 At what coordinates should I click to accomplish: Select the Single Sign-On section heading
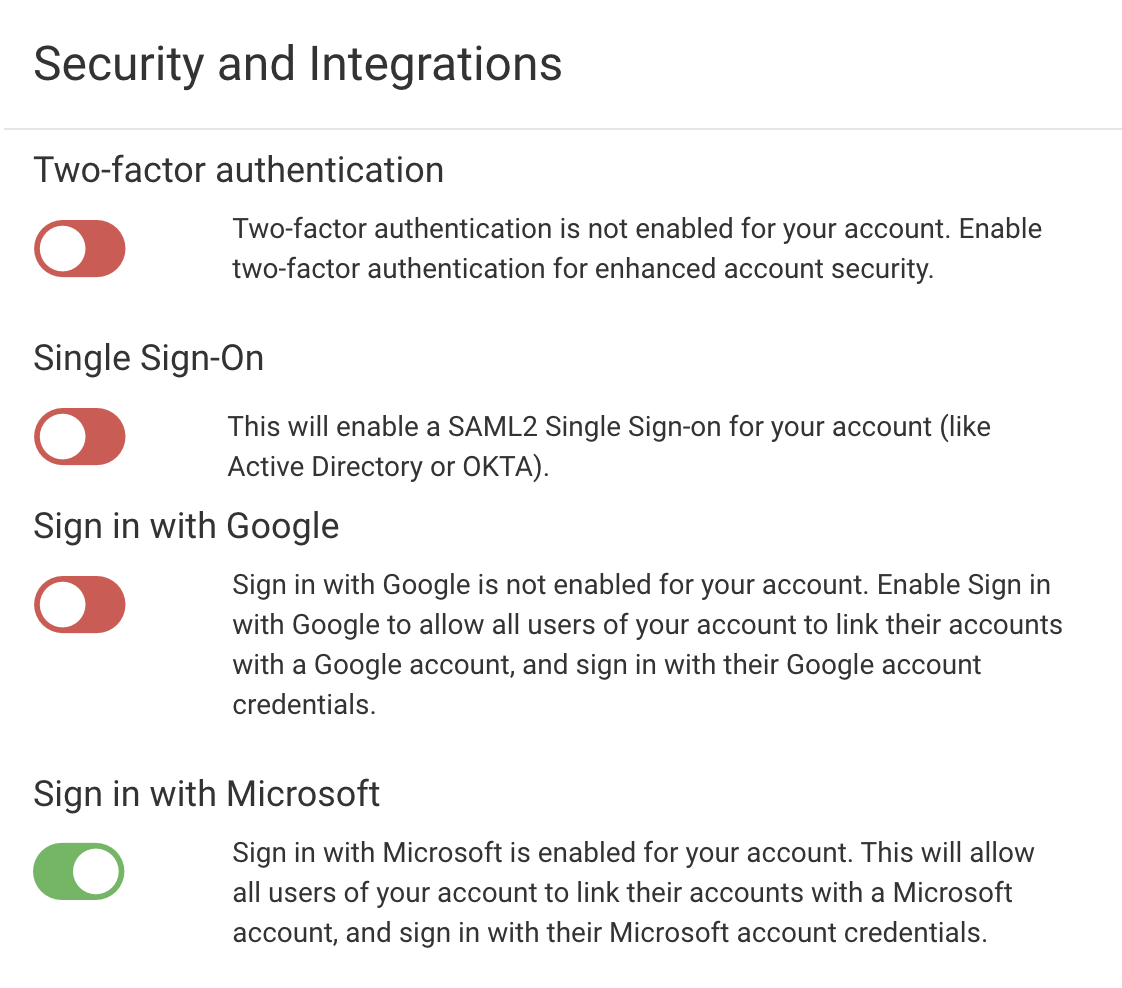[148, 357]
